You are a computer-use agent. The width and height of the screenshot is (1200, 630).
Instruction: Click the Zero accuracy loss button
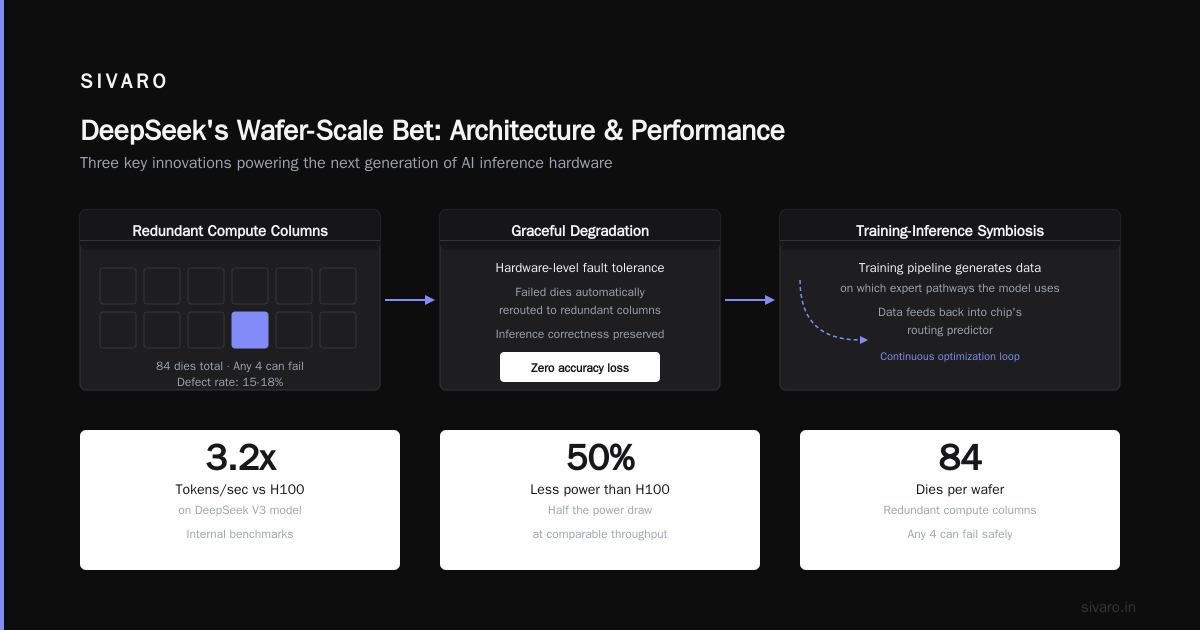click(x=580, y=367)
